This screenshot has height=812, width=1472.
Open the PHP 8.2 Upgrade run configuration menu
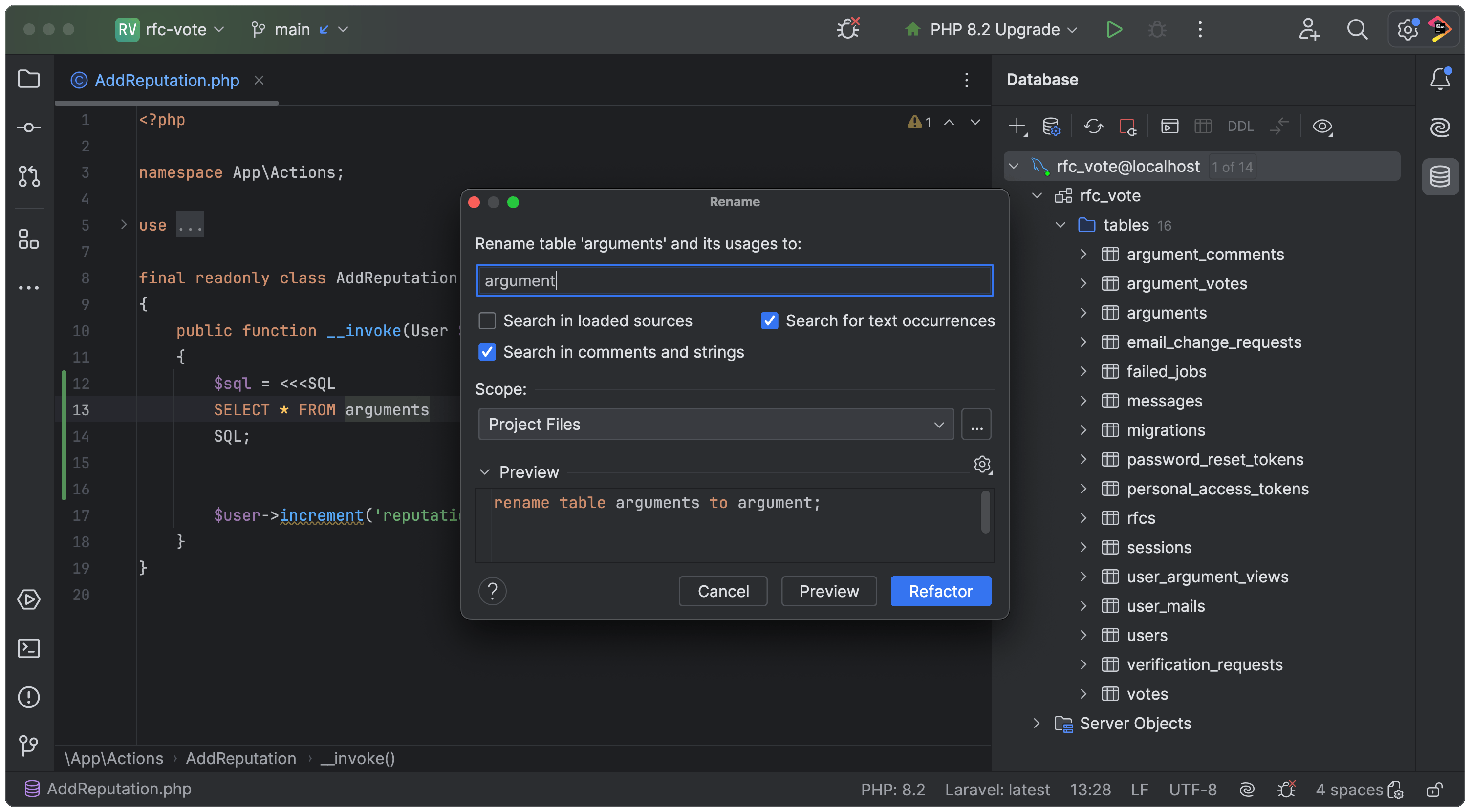click(x=993, y=29)
